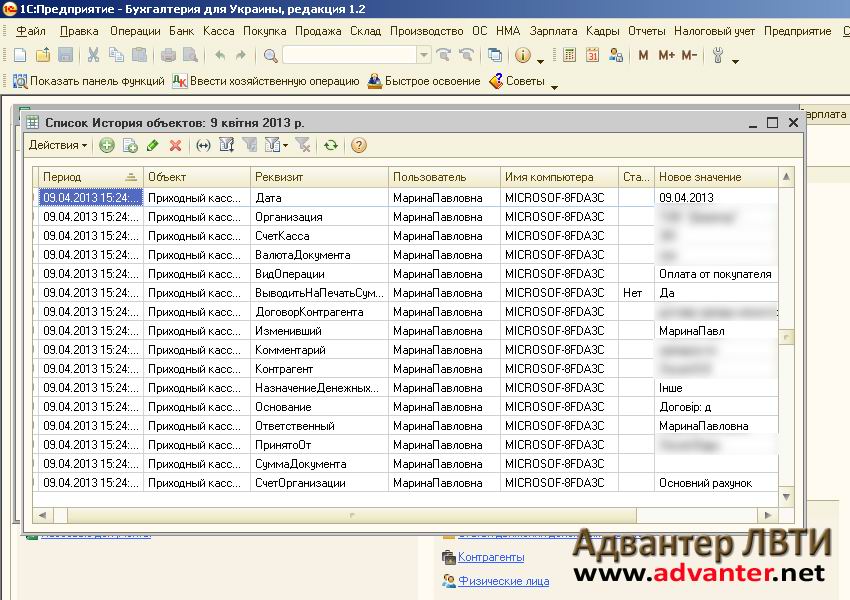The image size is (850, 600).
Task: Click the Реквизит column header
Action: click(x=319, y=177)
